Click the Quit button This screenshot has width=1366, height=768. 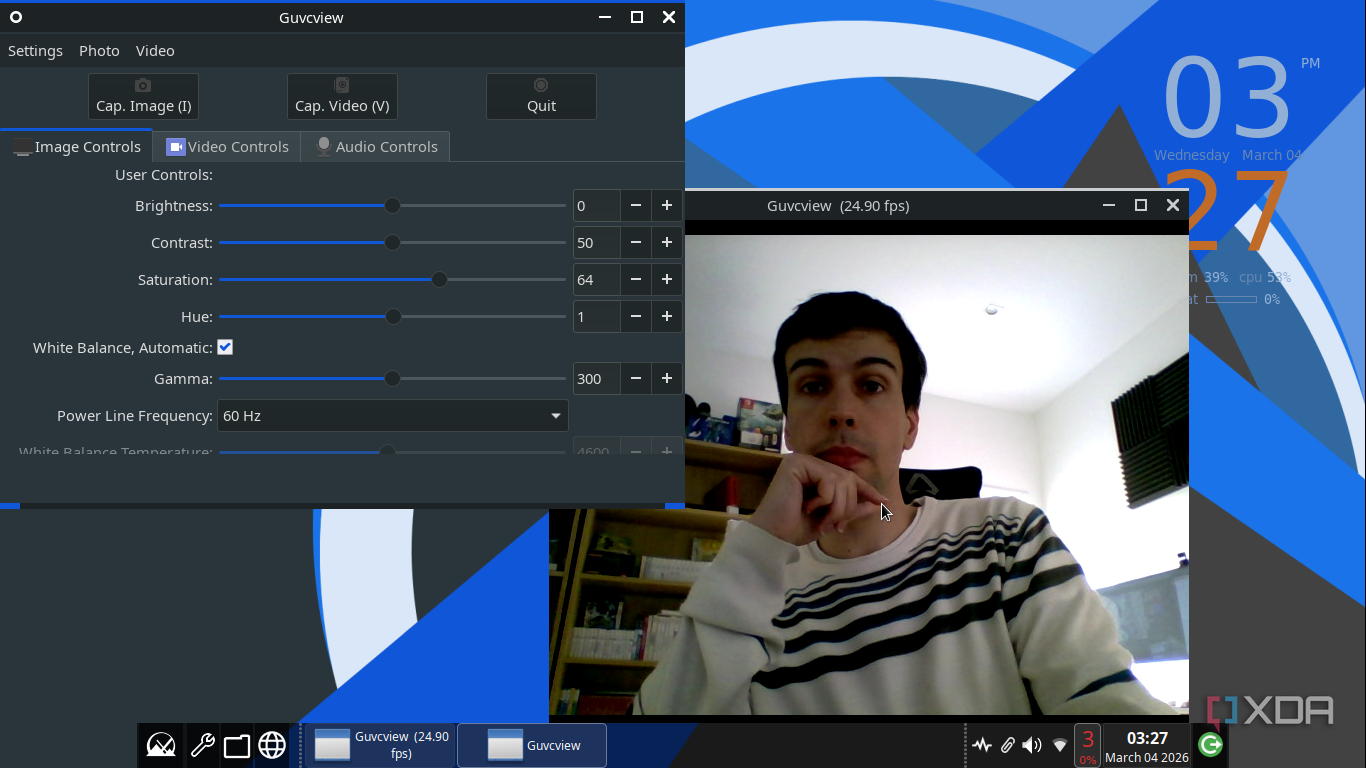point(541,96)
